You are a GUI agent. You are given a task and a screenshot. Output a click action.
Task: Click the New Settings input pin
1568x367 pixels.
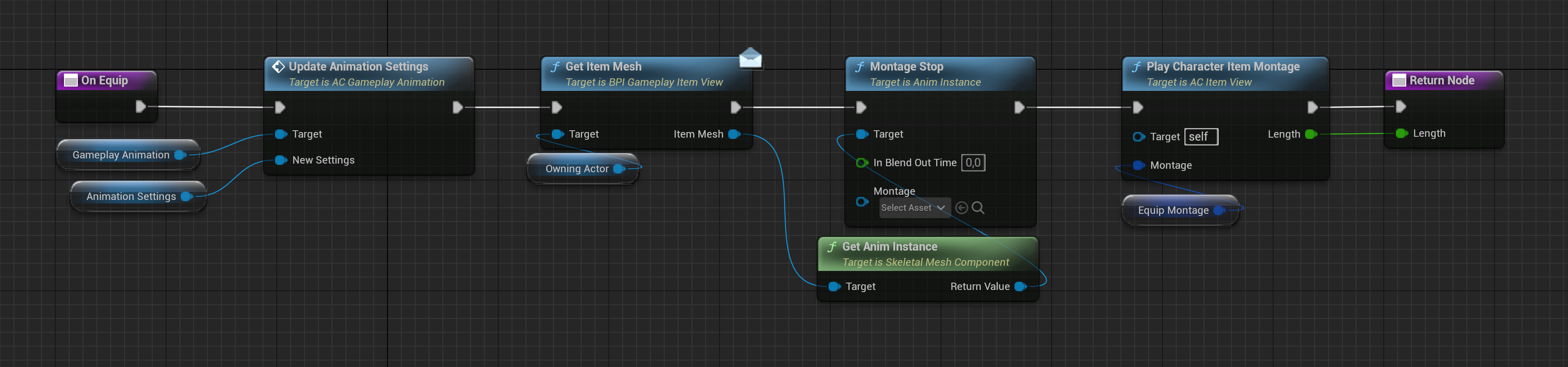[x=281, y=160]
